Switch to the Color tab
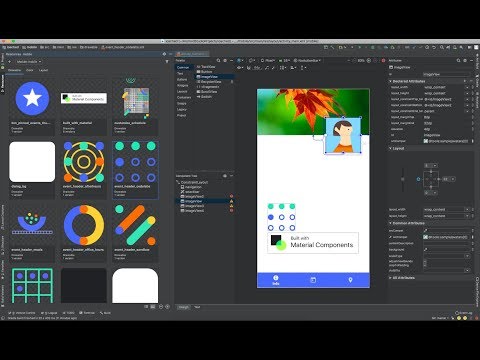This screenshot has width=480, height=360. point(30,70)
